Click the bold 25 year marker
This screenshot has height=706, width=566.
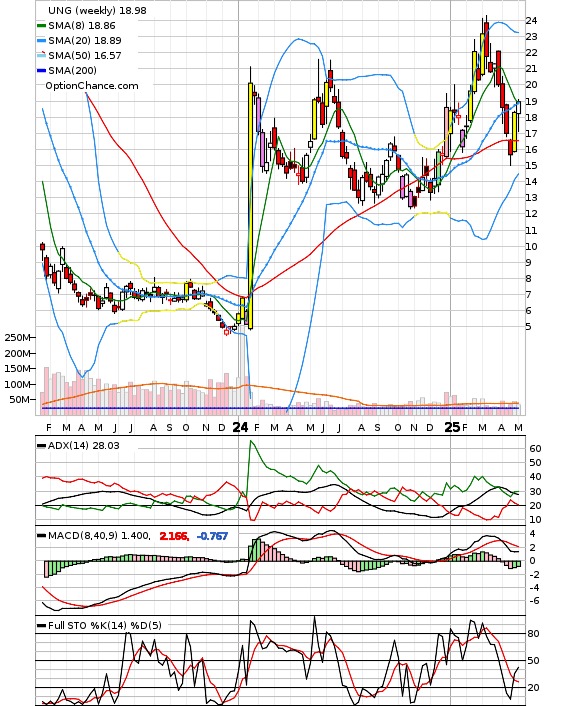(x=452, y=427)
